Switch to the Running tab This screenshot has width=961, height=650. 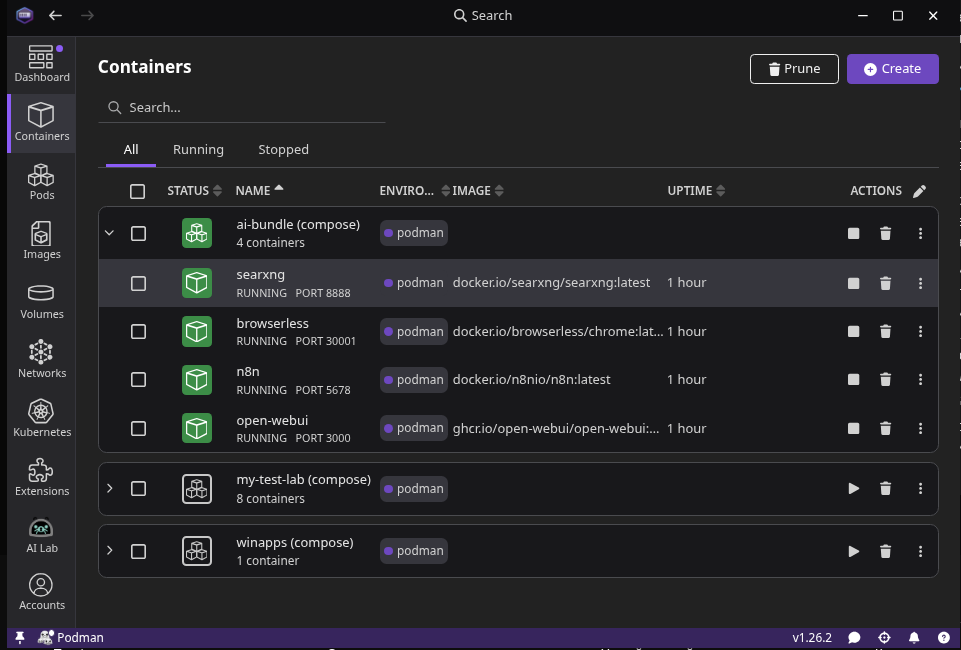198,149
